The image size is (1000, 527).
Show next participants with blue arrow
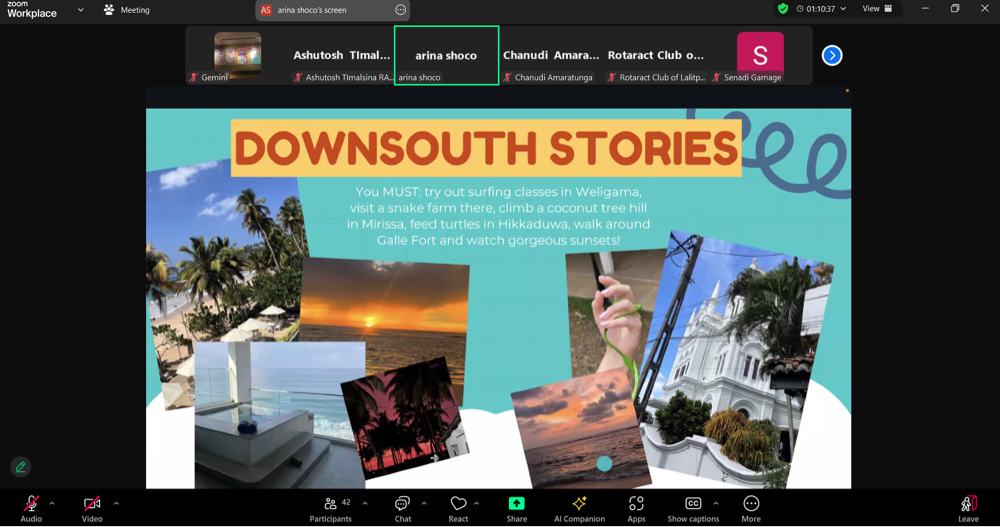click(832, 56)
